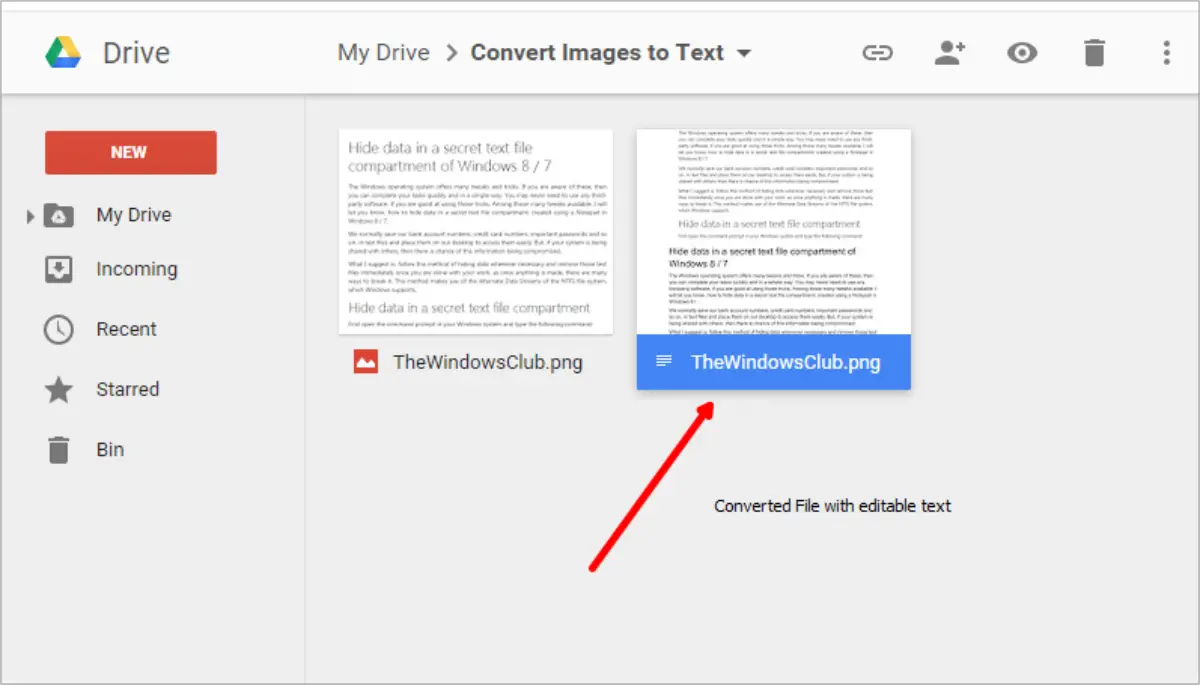Click the share with person icon
This screenshot has width=1200, height=685.
pos(949,53)
